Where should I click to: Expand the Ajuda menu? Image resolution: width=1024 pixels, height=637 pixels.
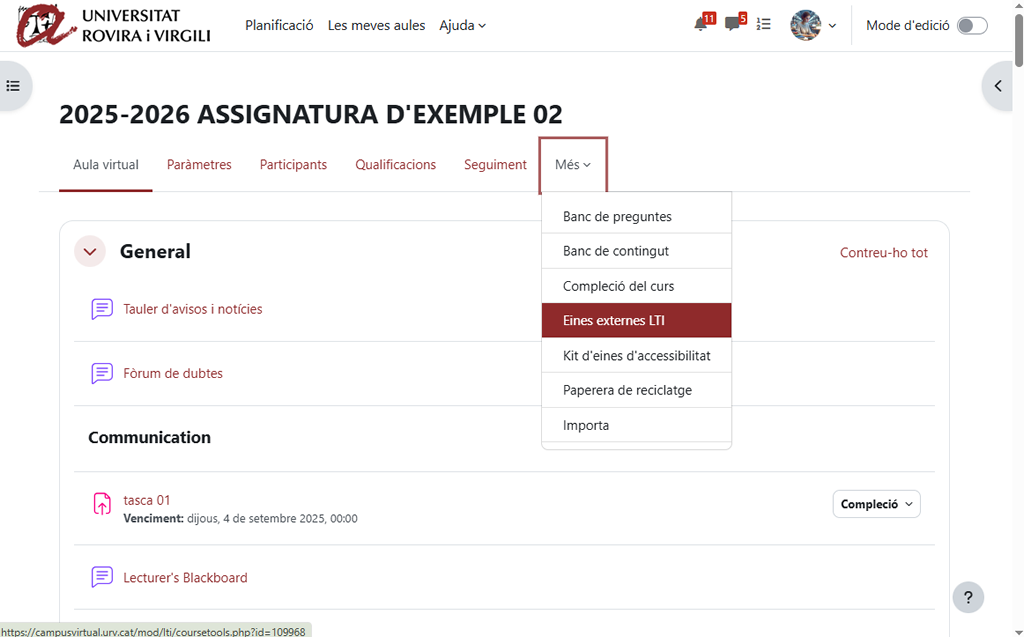[462, 25]
